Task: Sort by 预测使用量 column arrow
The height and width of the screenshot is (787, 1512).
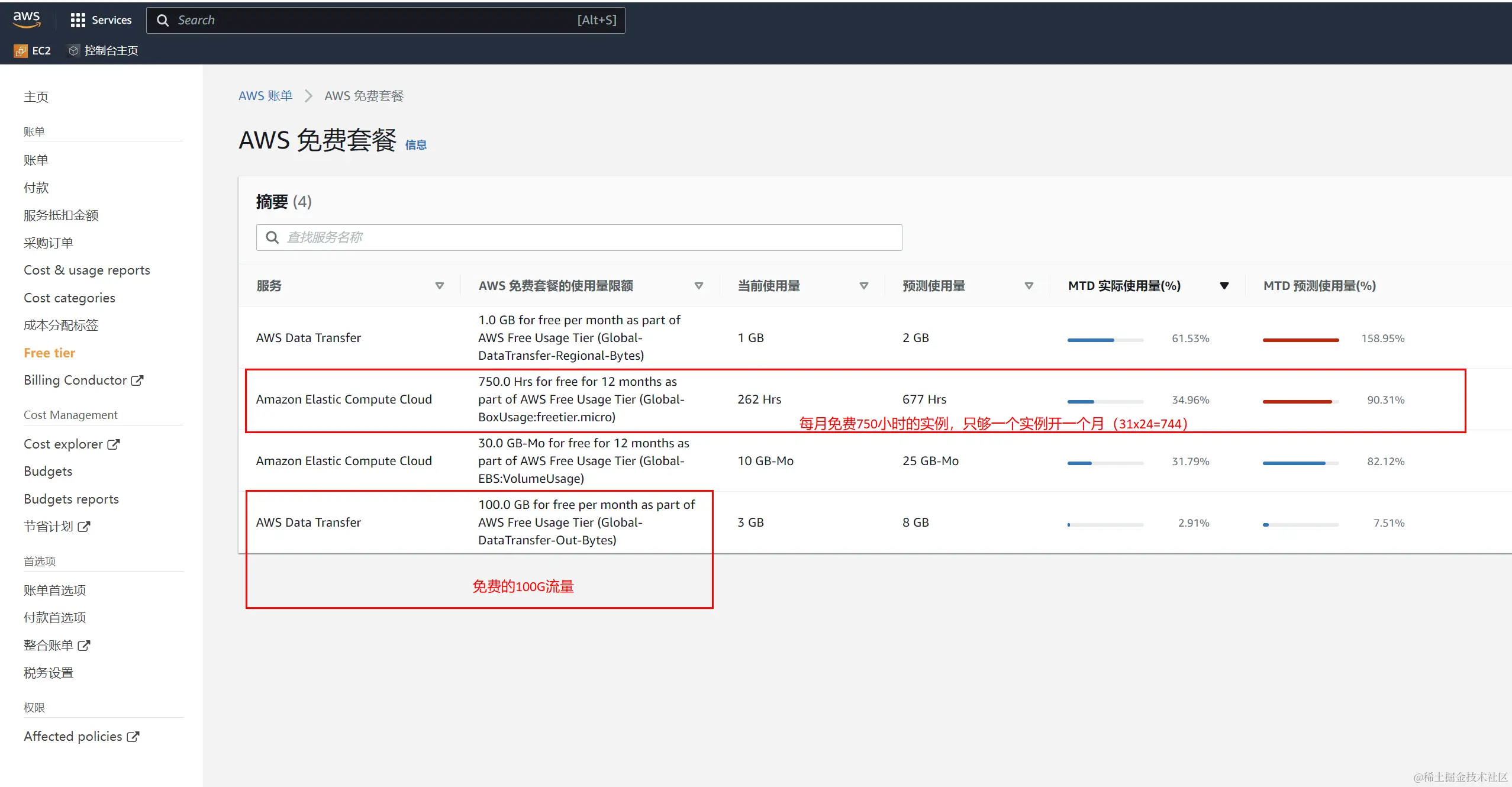Action: point(1029,286)
